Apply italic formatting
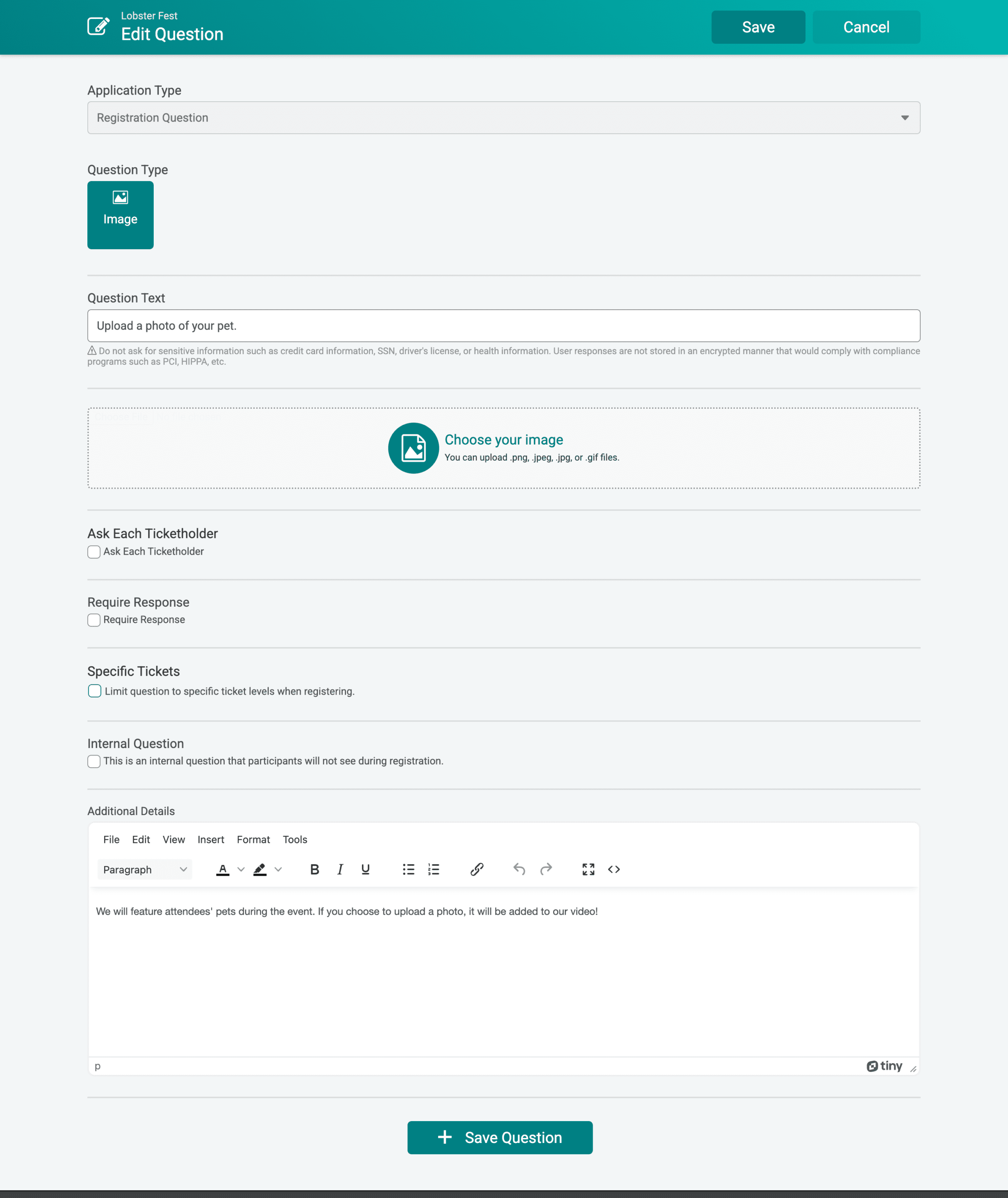 (x=340, y=869)
